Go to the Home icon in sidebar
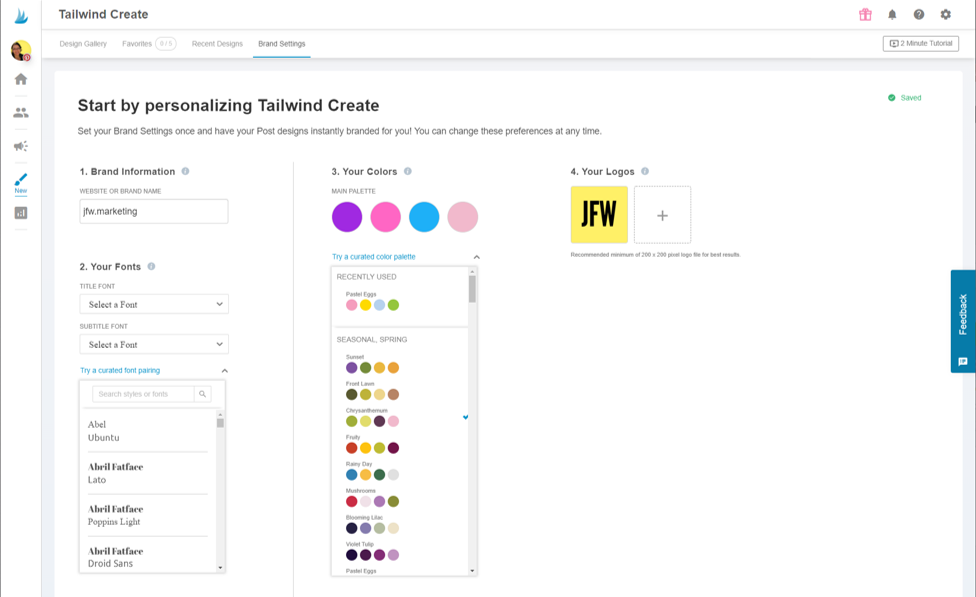 coord(21,79)
